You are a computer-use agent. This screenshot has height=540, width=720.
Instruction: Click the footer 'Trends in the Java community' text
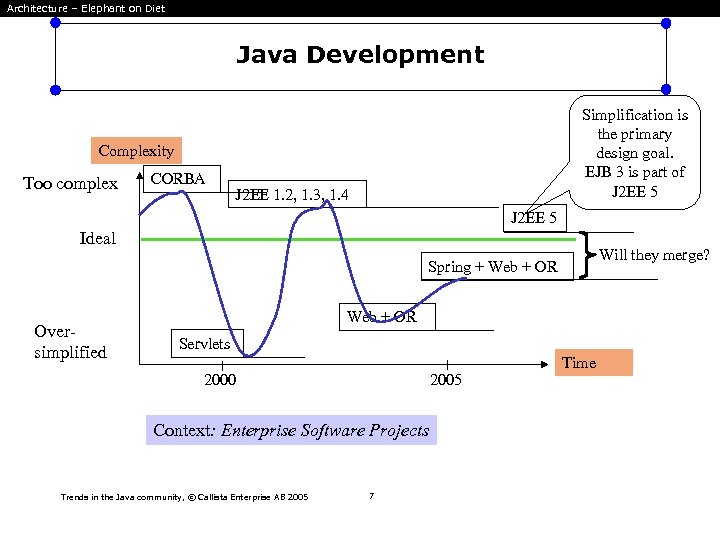[184, 497]
